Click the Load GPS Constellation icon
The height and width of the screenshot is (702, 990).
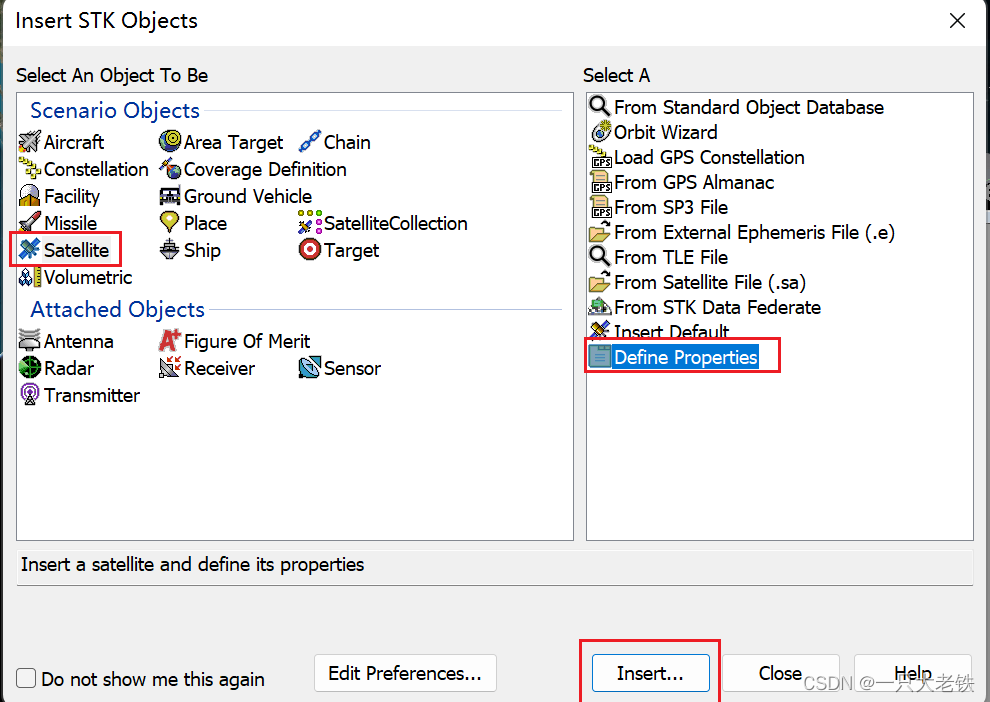pos(600,157)
